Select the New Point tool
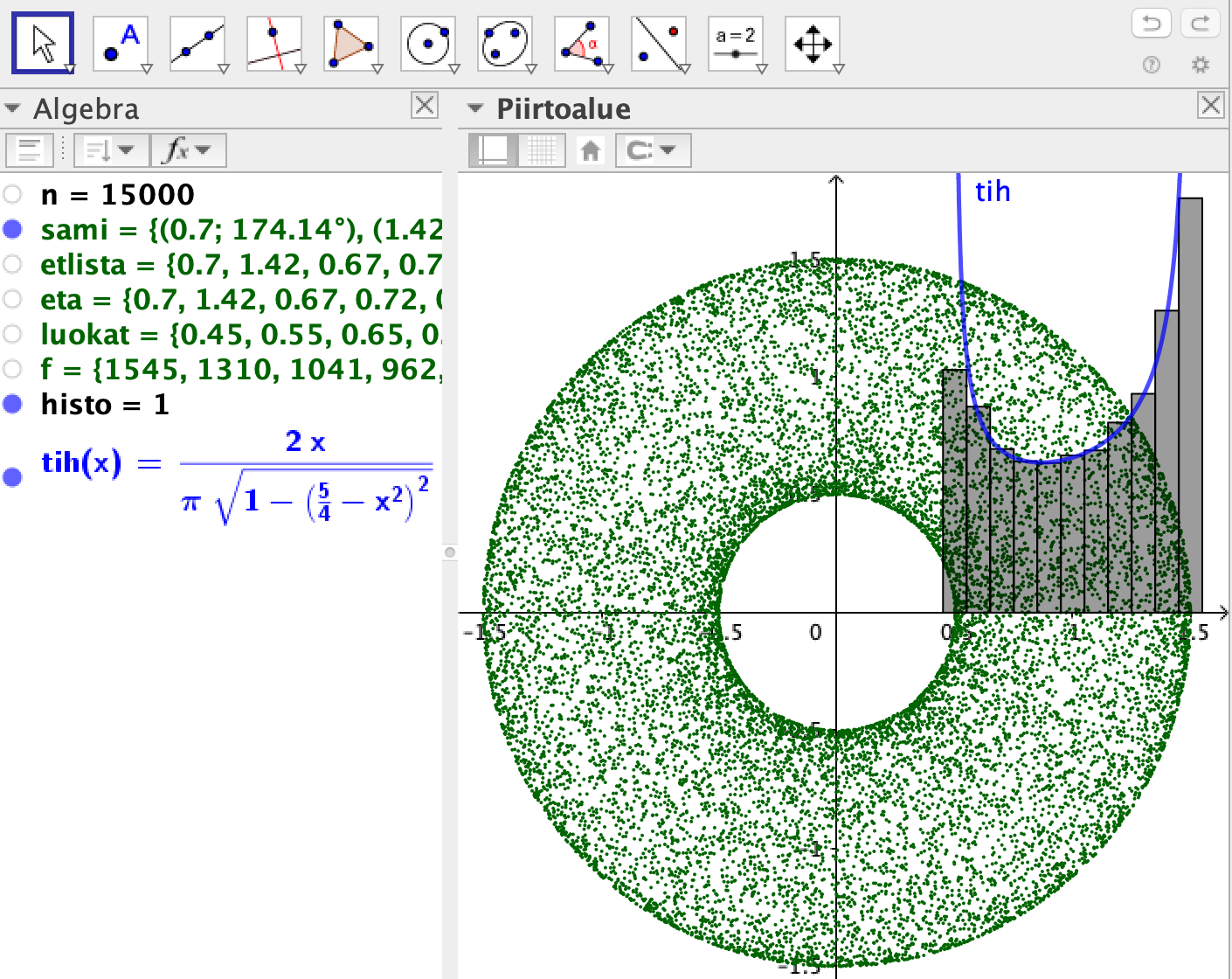 (x=121, y=43)
